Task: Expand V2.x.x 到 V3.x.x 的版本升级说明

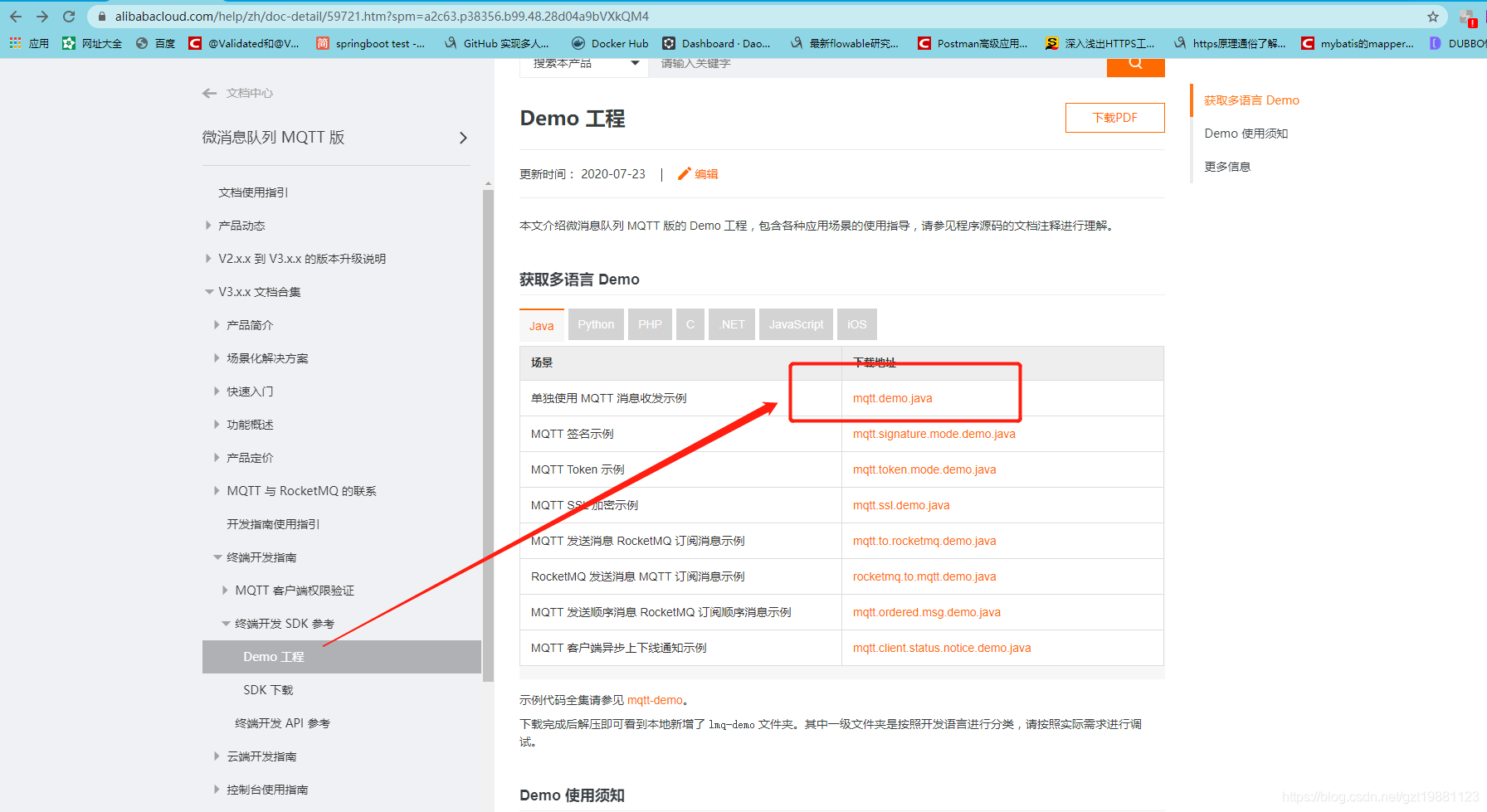Action: click(208, 259)
